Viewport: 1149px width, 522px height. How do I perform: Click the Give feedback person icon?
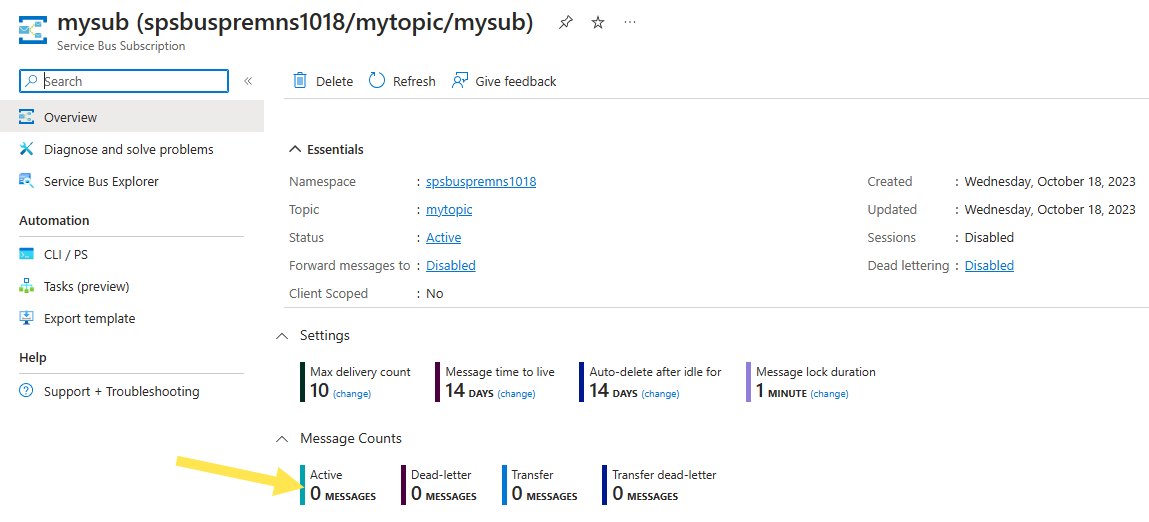(x=459, y=81)
